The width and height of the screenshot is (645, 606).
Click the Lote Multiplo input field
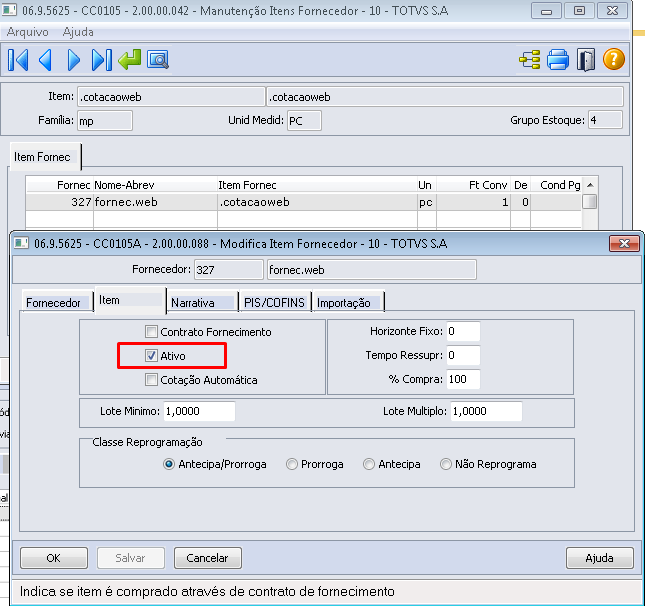(486, 411)
